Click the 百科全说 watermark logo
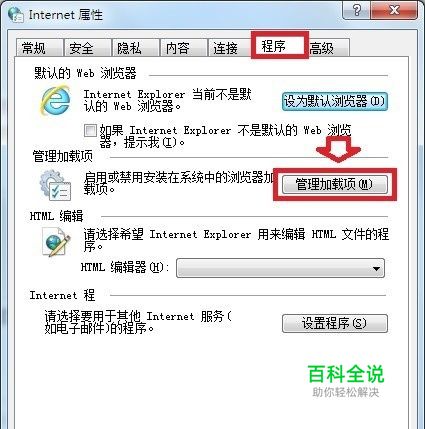 [x=346, y=381]
